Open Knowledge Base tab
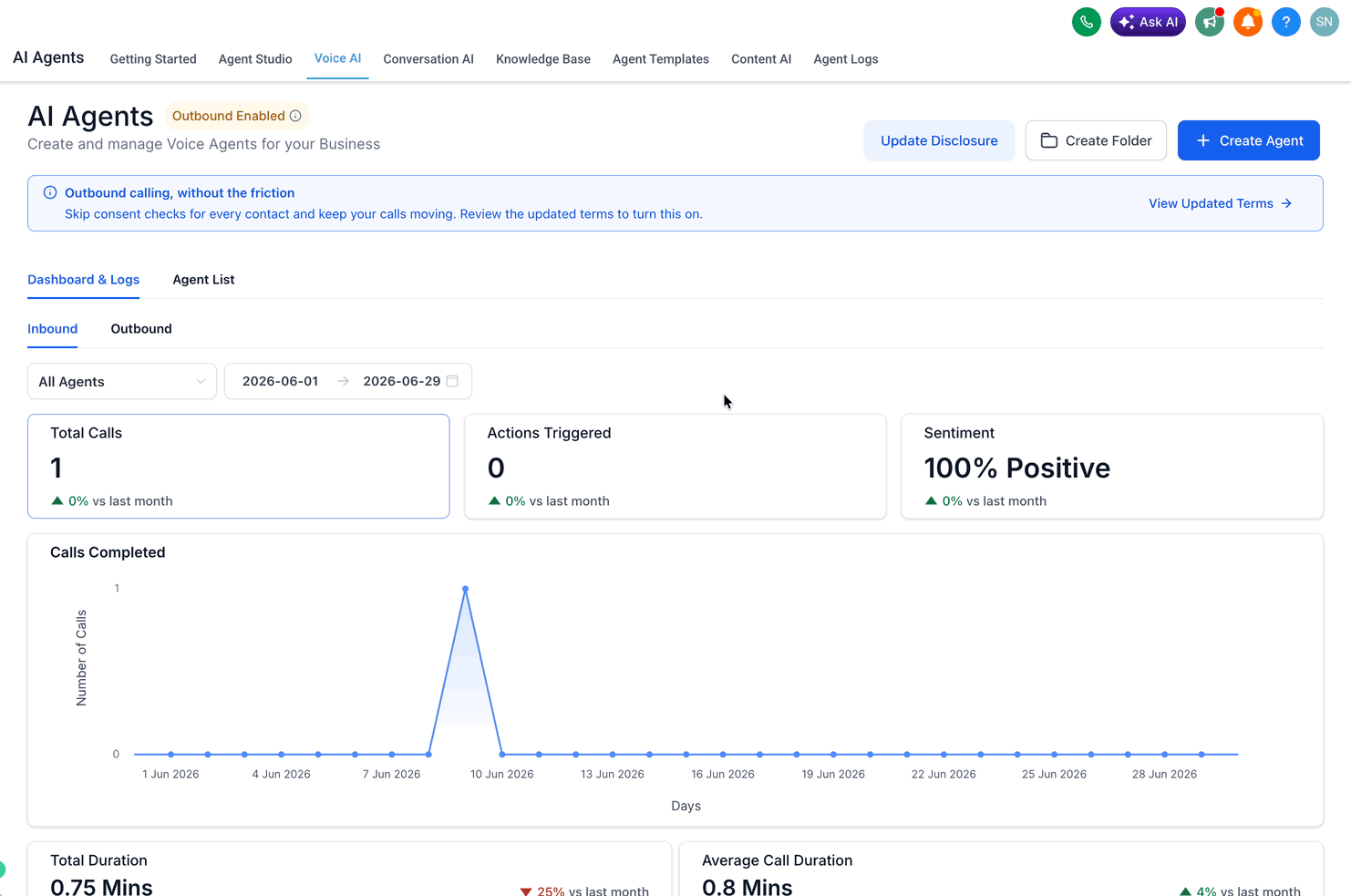The height and width of the screenshot is (896, 1351). (543, 59)
